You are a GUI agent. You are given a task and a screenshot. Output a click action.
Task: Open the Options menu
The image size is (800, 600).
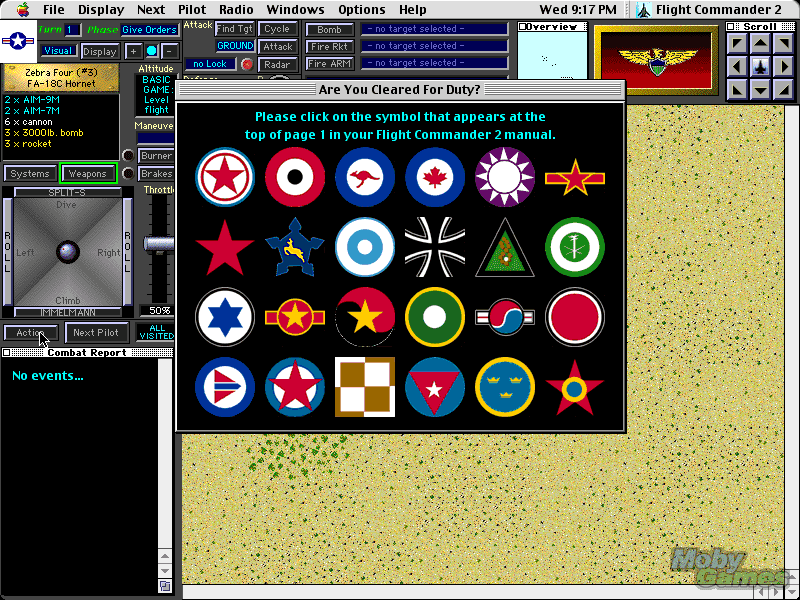pyautogui.click(x=361, y=10)
